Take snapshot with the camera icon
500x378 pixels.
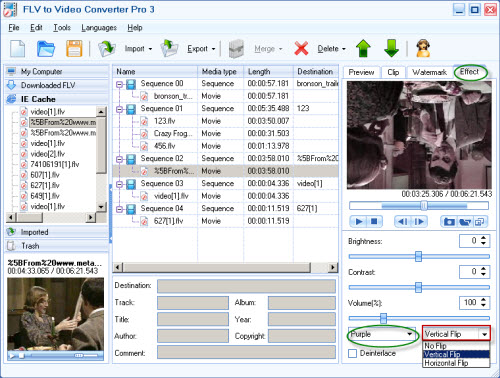coord(449,222)
